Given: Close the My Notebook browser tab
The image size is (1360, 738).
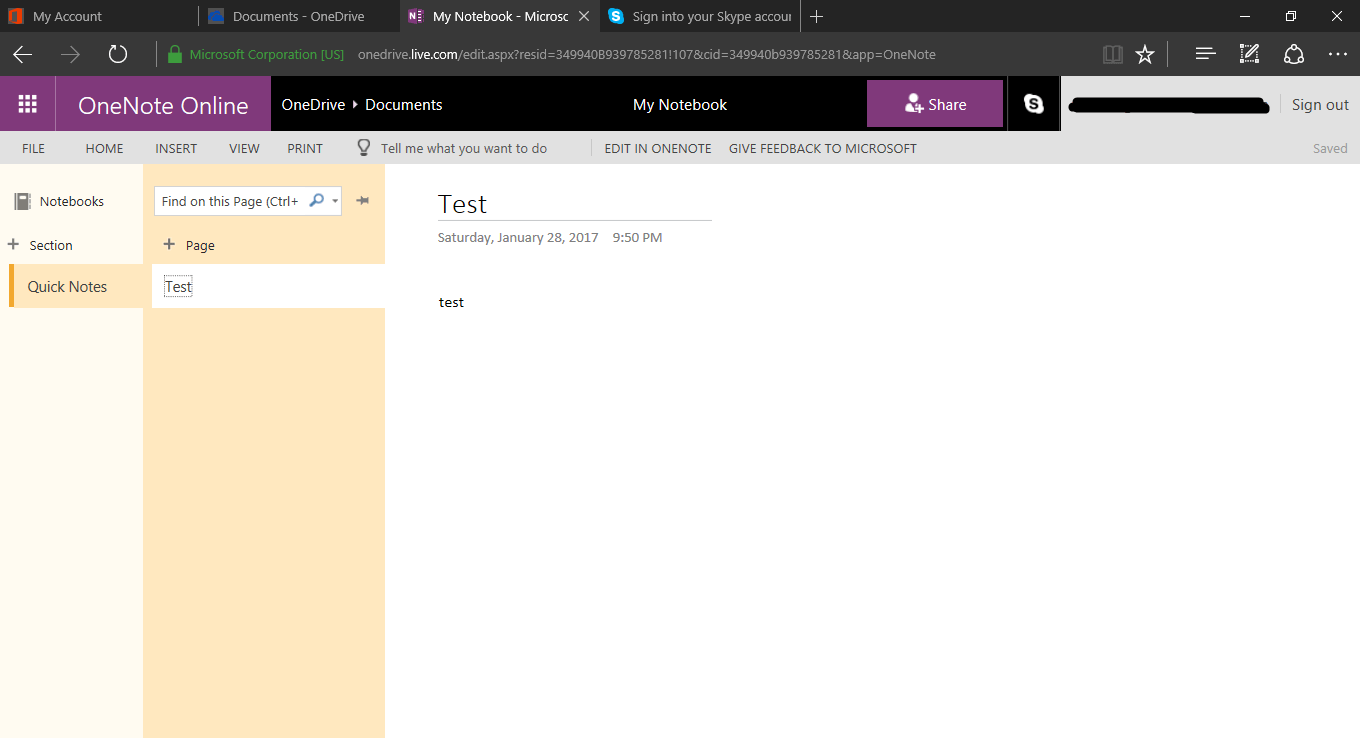Looking at the screenshot, I should tap(584, 16).
